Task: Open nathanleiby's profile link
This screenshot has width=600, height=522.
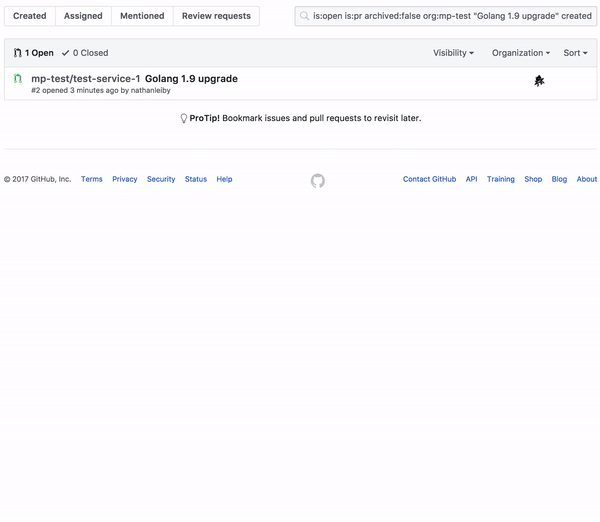Action: pyautogui.click(x=150, y=91)
